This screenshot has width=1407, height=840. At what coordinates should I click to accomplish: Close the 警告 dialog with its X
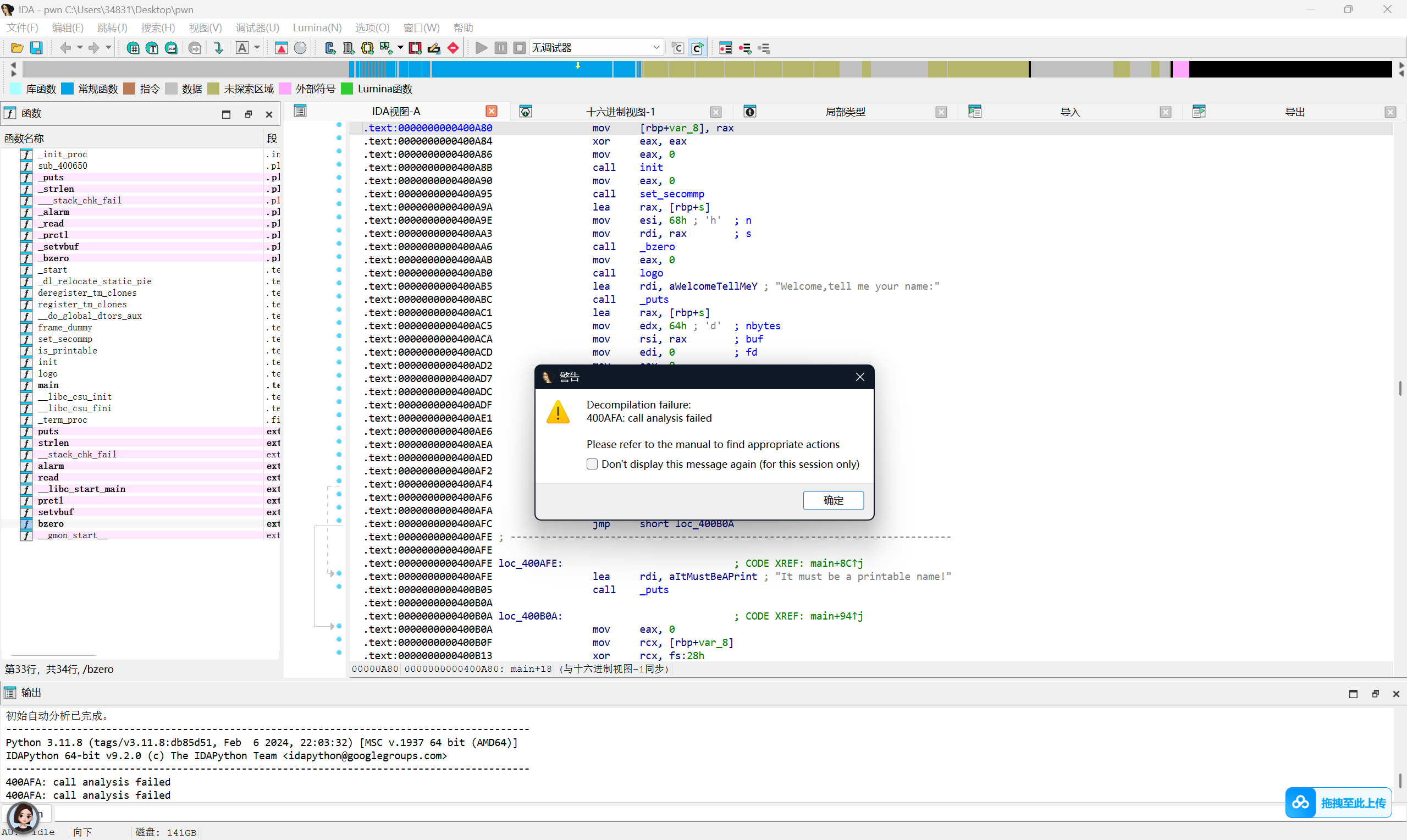pos(860,377)
